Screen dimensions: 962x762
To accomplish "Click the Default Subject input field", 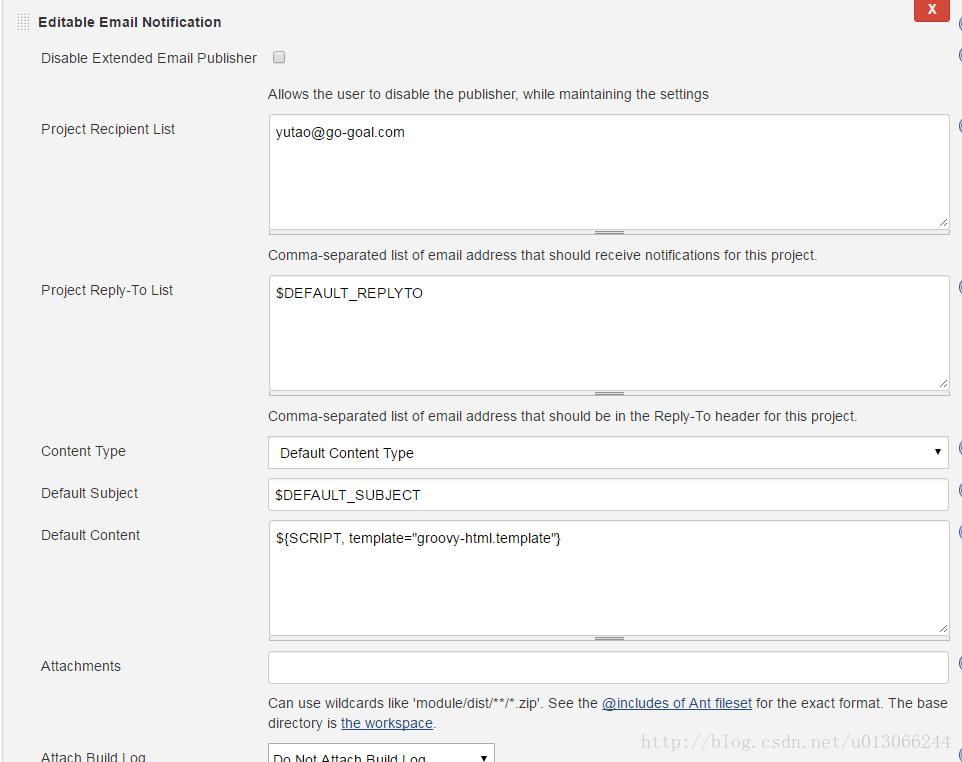I will 608,495.
